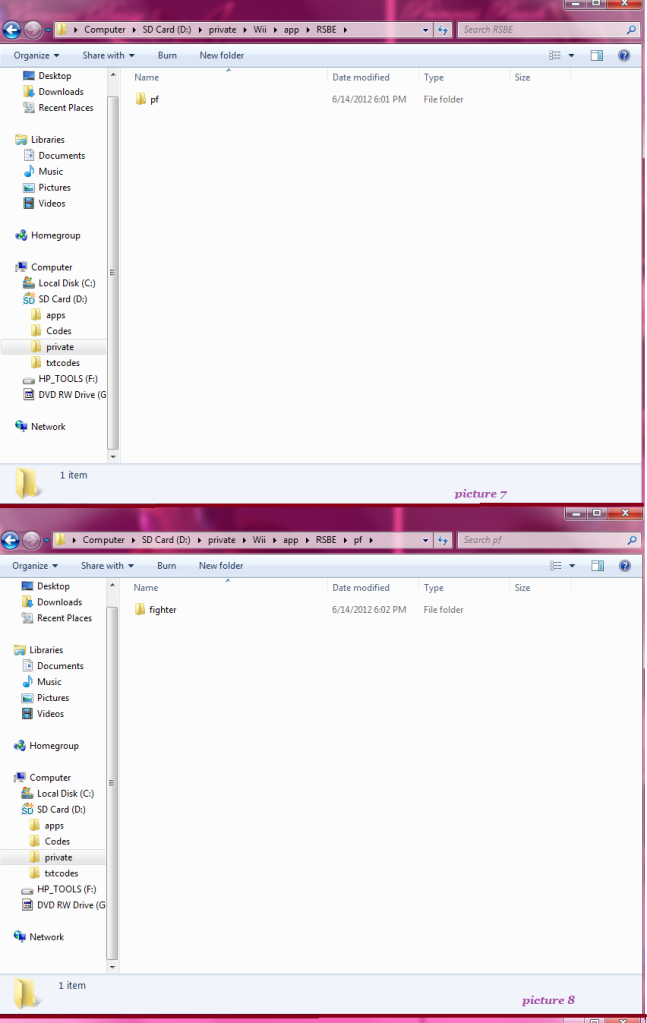Toggle preview pane in bottom pf window
This screenshot has height=1023, width=647.
[x=597, y=566]
